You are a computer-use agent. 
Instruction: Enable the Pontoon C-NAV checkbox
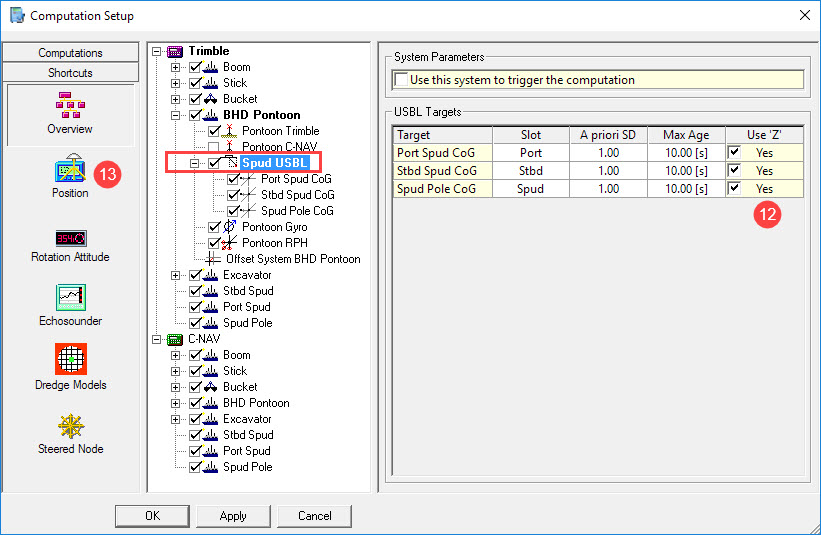(213, 147)
